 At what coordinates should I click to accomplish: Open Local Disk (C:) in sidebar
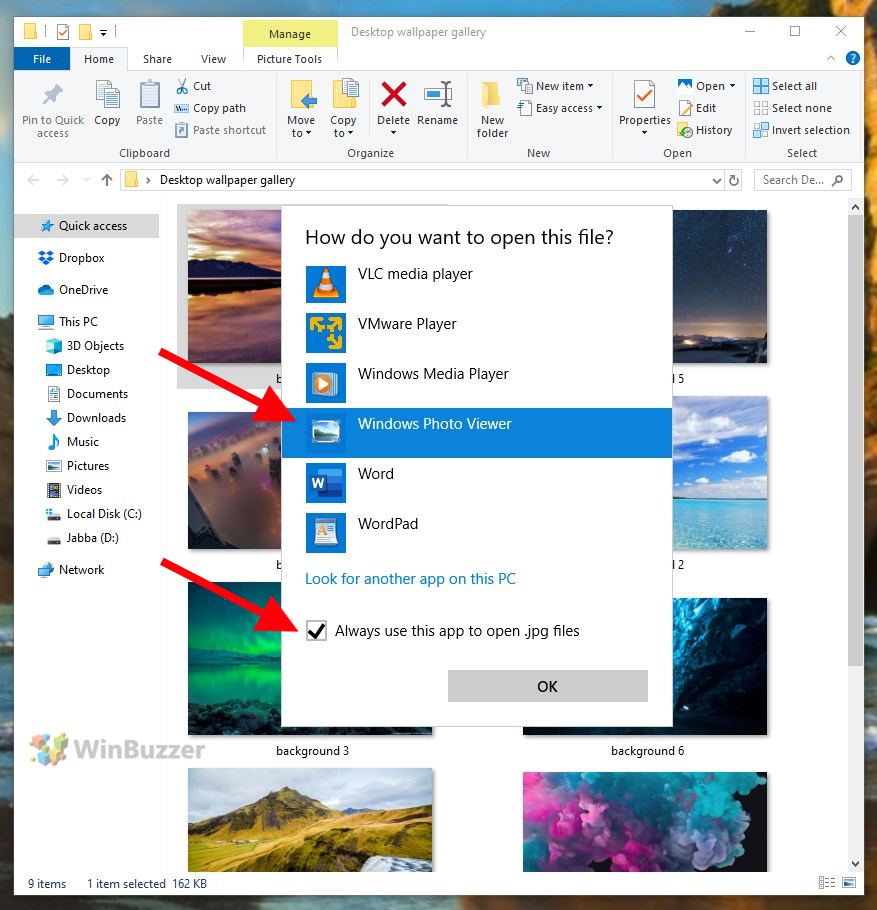93,514
